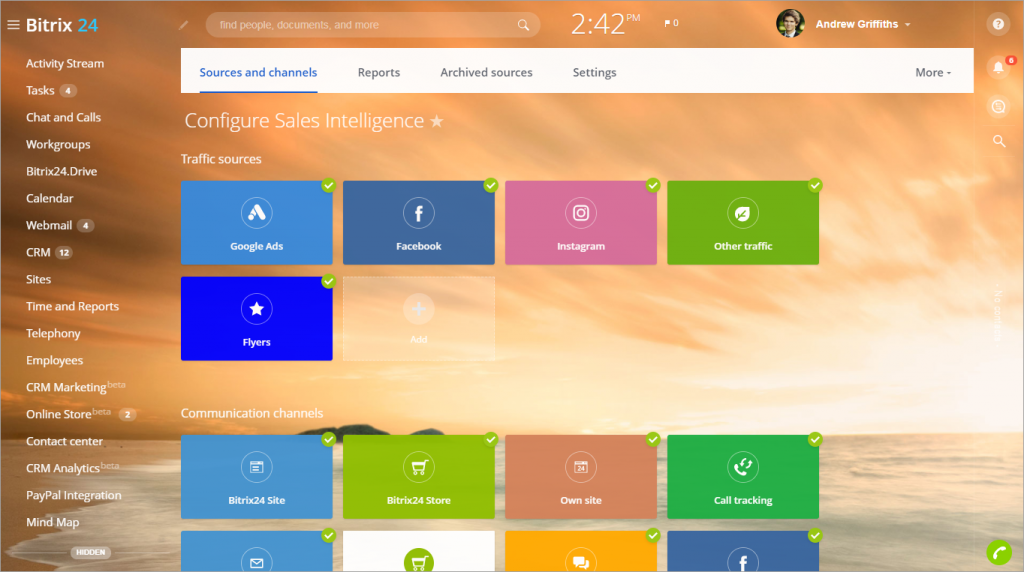Viewport: 1024px width, 572px height.
Task: Open CRM Marketing beta
Action: click(x=75, y=387)
